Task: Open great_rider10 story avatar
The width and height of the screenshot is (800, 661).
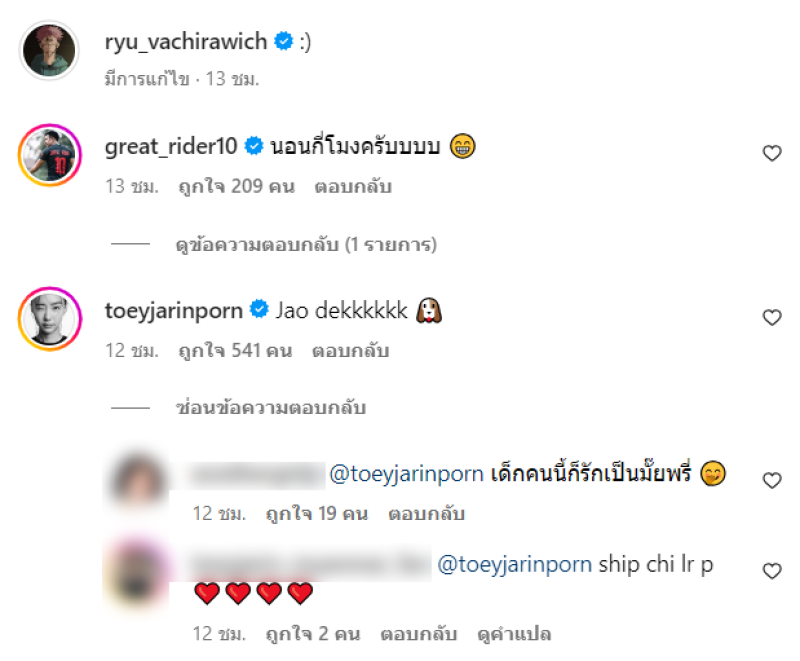Action: (x=49, y=155)
